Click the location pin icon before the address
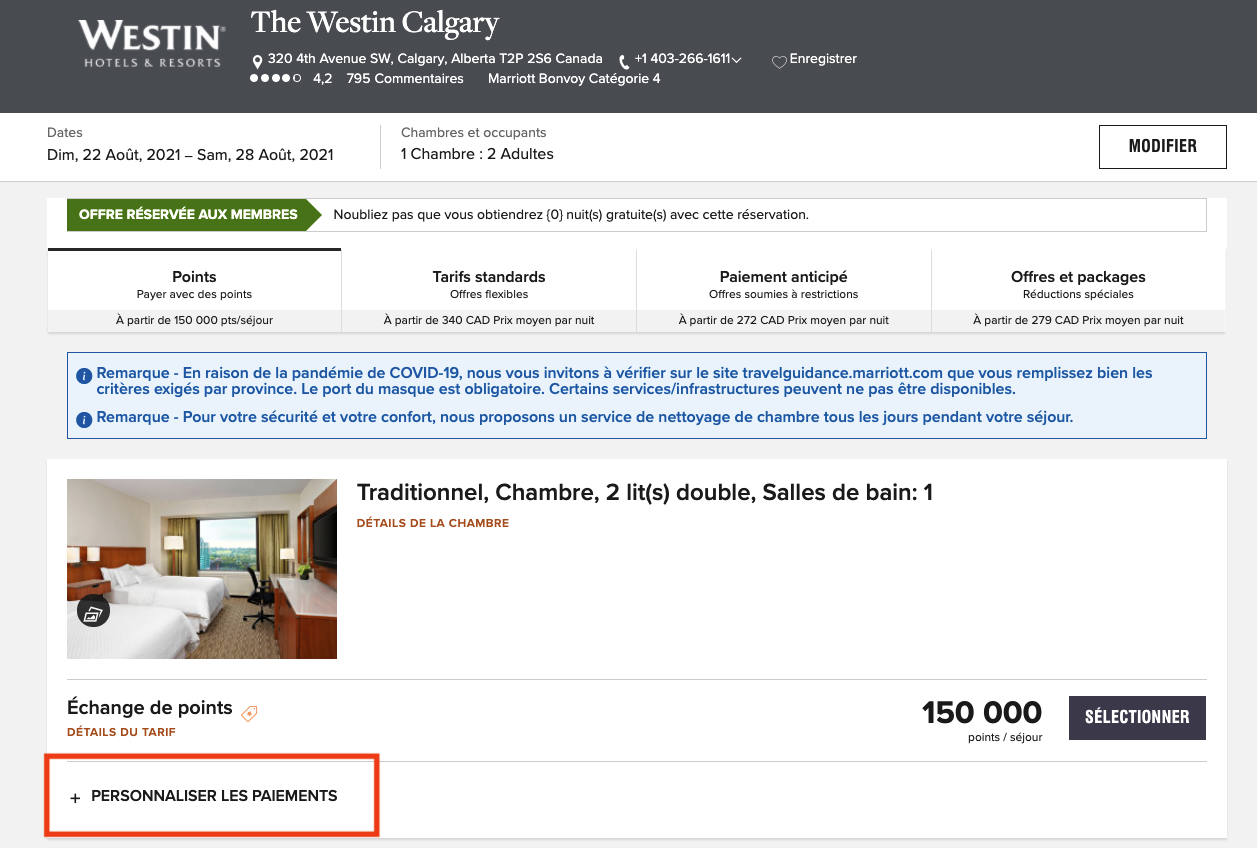Image resolution: width=1257 pixels, height=848 pixels. [x=258, y=59]
